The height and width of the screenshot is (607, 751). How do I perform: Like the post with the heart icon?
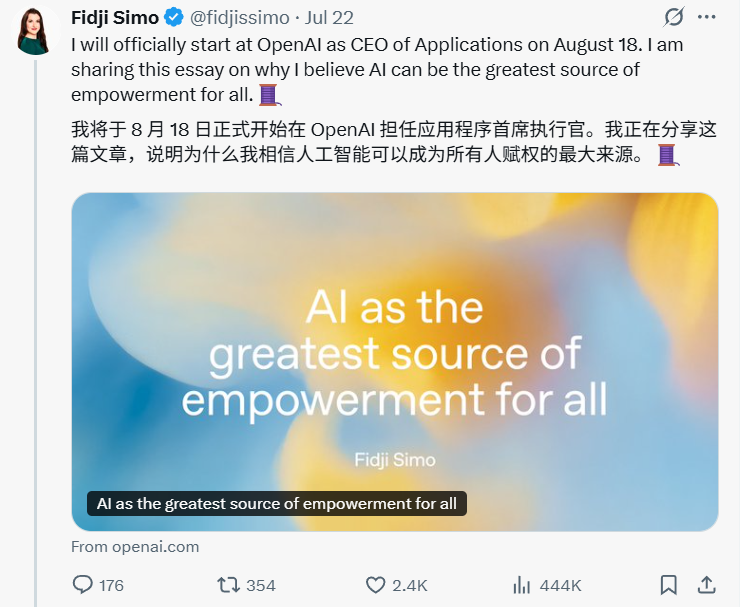375,585
